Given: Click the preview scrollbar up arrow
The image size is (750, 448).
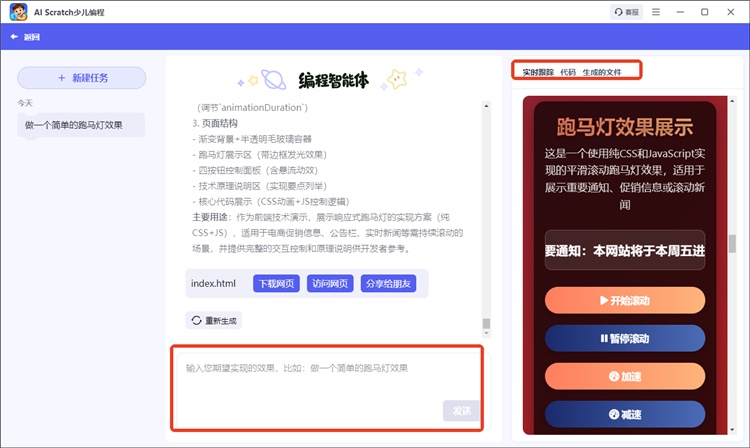Looking at the screenshot, I should [732, 101].
